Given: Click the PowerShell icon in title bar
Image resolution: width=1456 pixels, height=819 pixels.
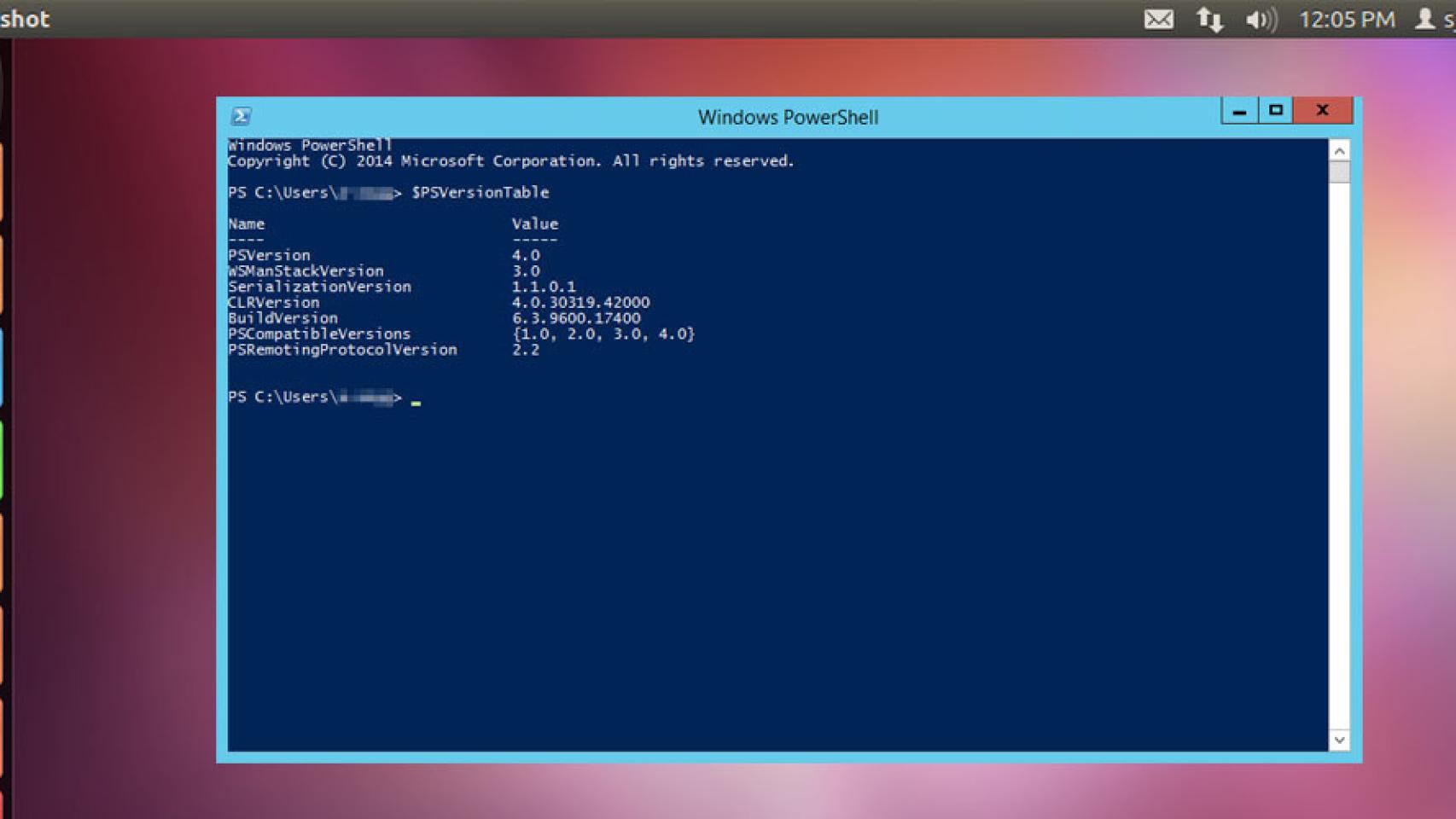Looking at the screenshot, I should coord(242,116).
